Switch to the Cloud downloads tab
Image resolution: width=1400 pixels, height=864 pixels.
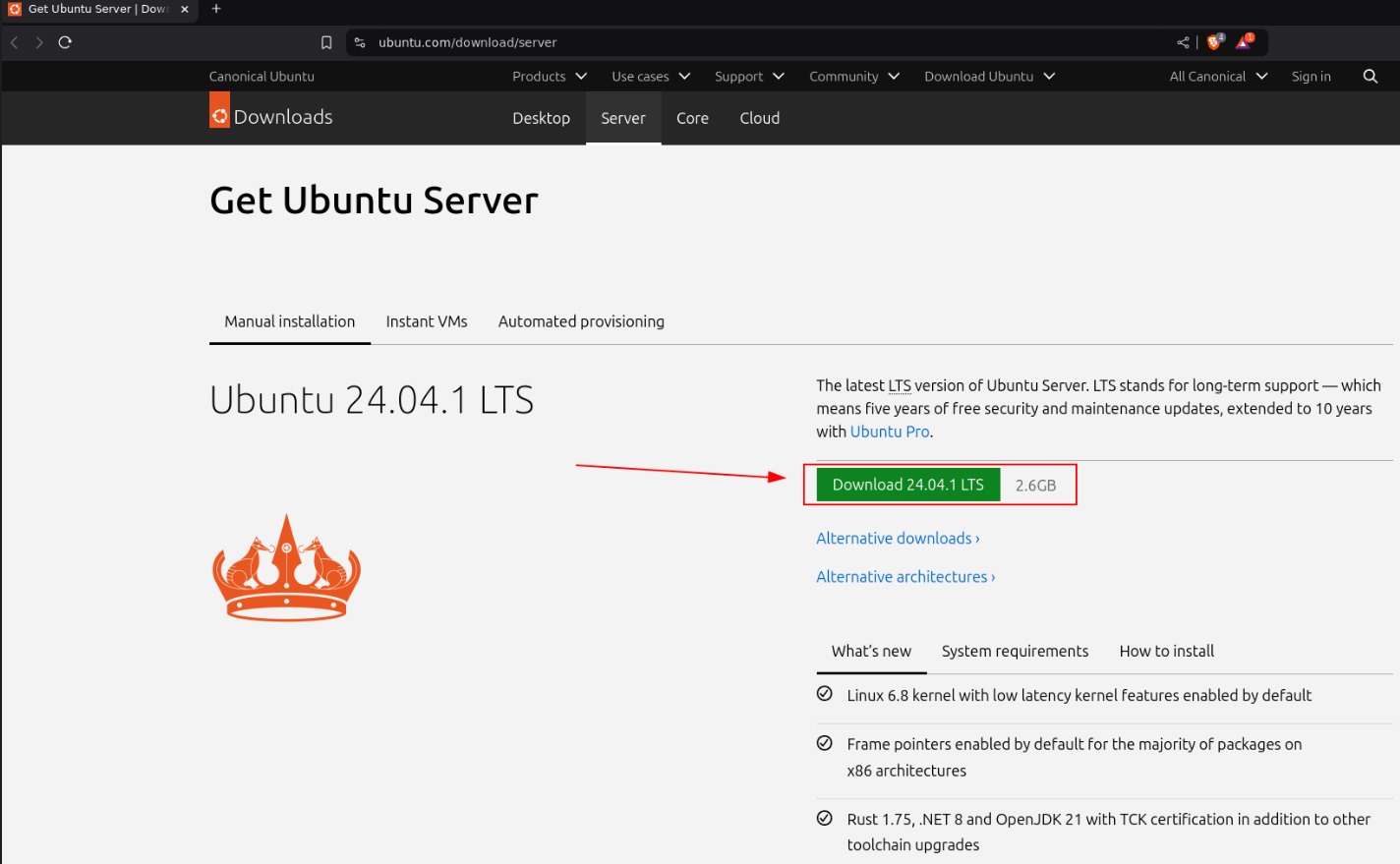(x=759, y=118)
